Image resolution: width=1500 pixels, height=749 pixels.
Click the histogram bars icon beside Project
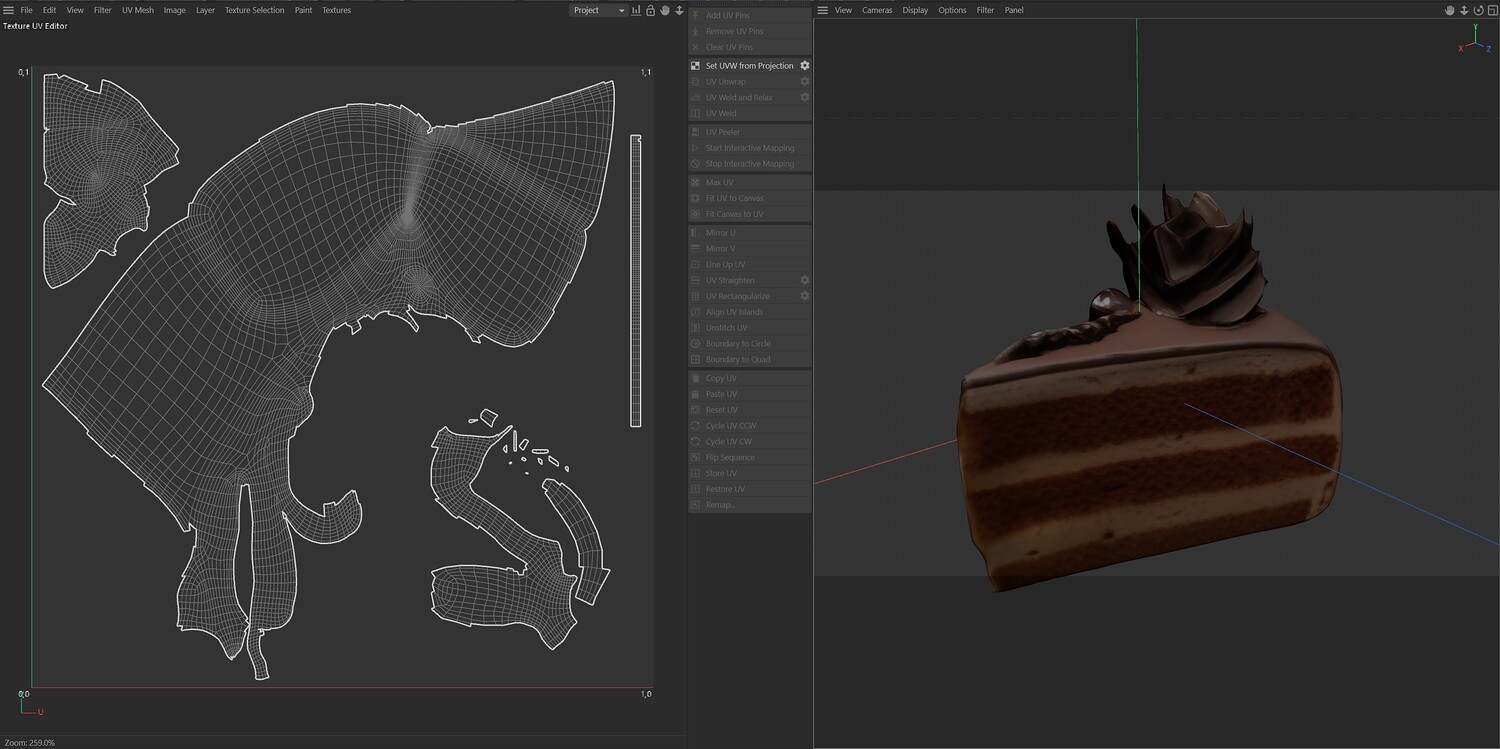[636, 10]
